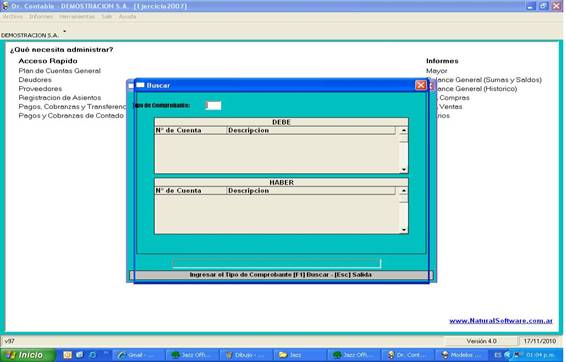Click the Tipo de Comprobante input field
This screenshot has height=362, width=566.
(x=213, y=105)
